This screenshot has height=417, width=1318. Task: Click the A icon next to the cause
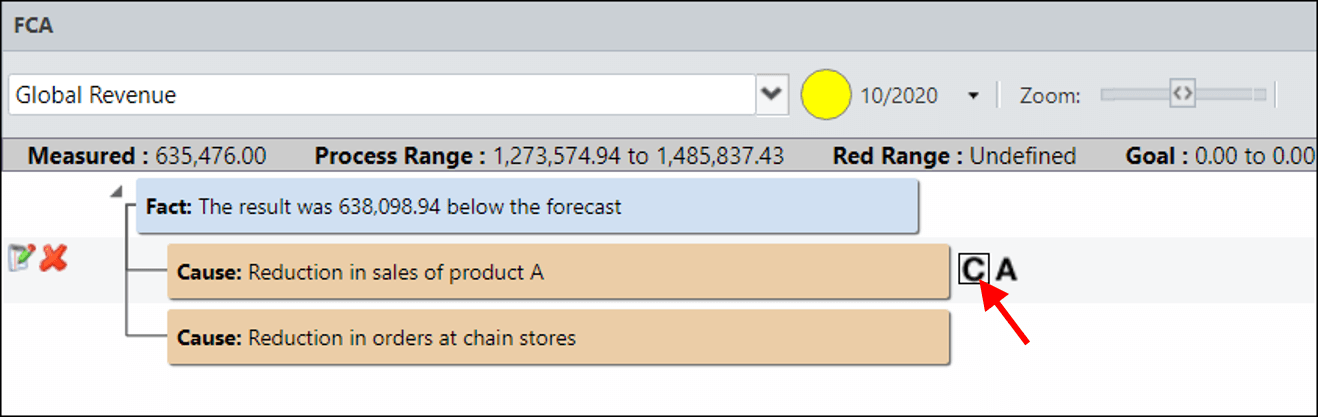point(1005,269)
